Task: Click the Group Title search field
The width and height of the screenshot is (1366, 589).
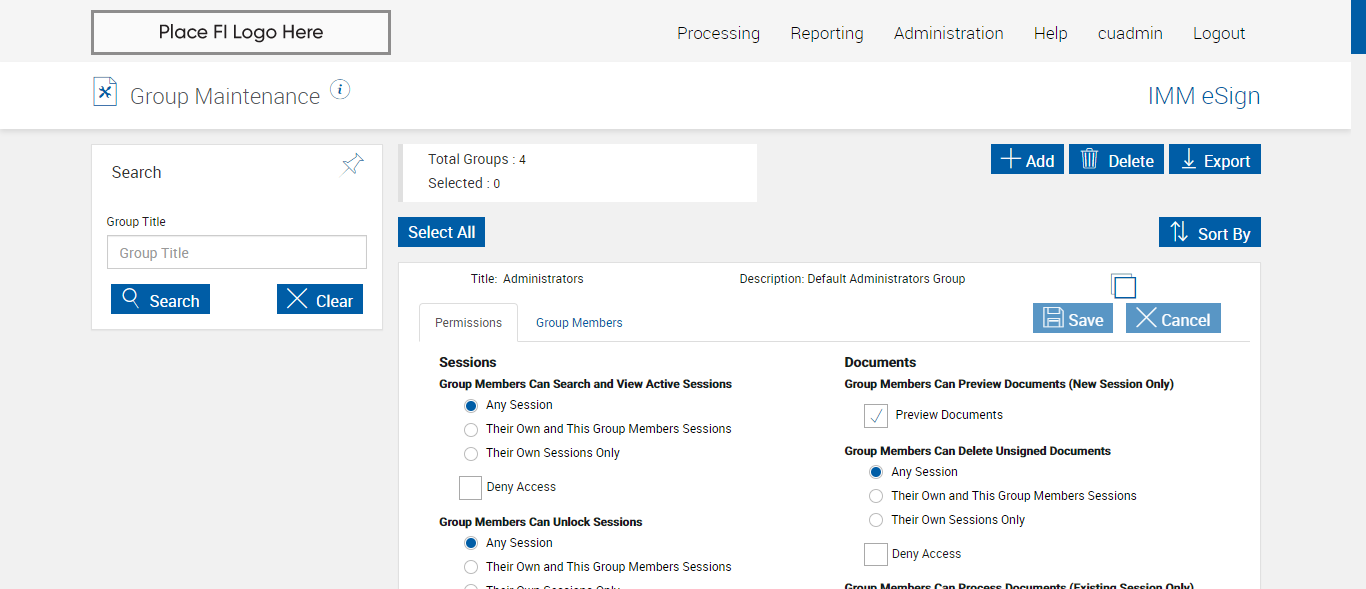Action: point(237,253)
